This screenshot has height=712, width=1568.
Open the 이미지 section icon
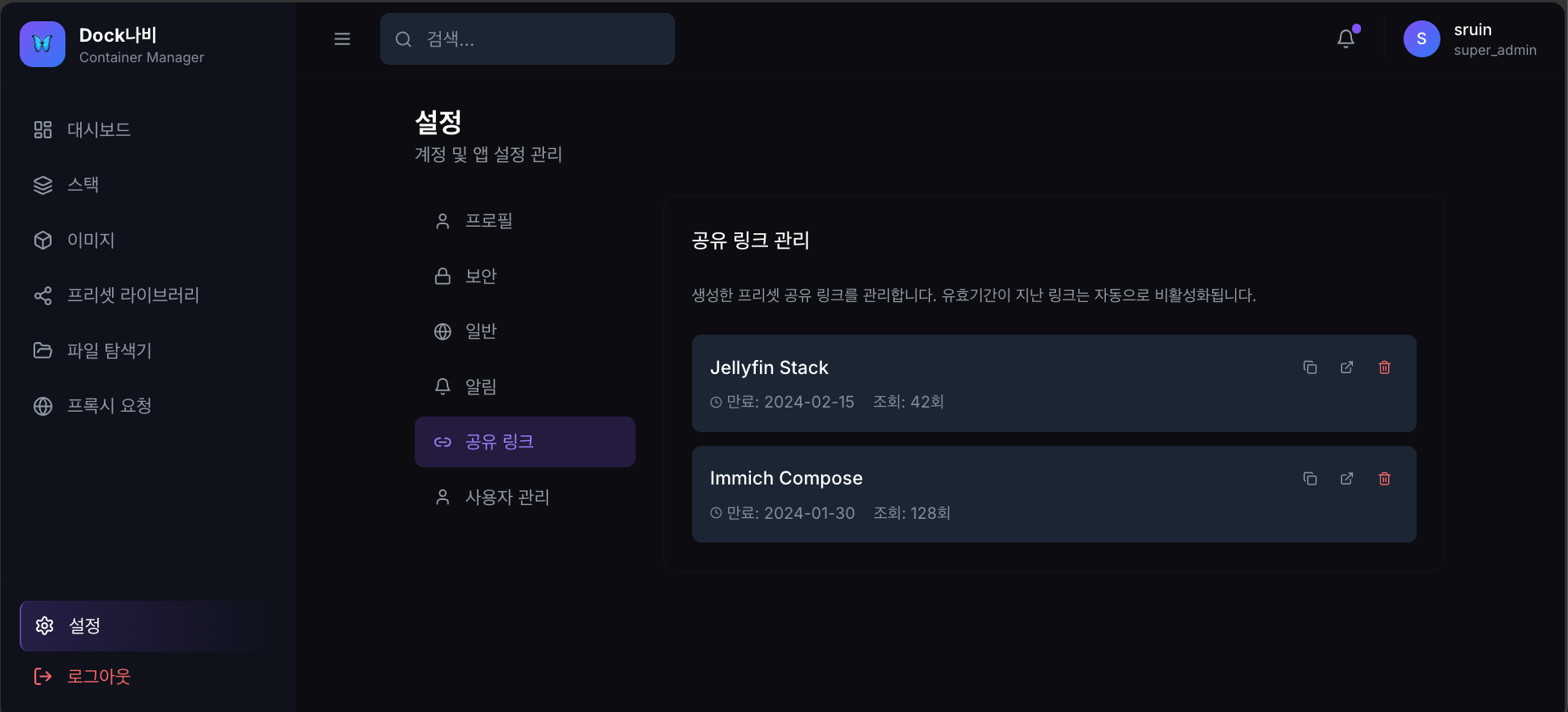(43, 240)
